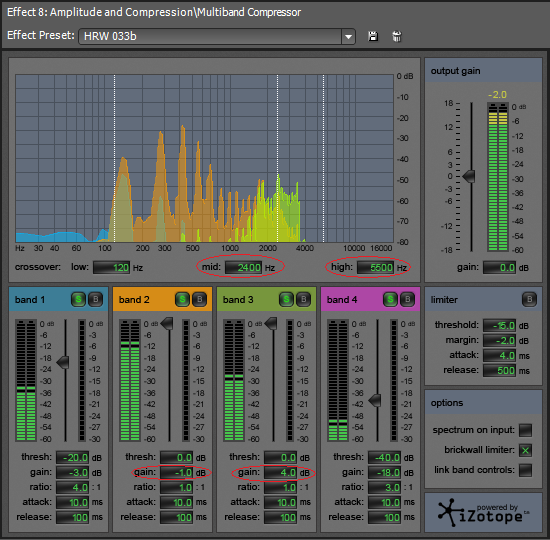Click the output gain value field
This screenshot has height=540, width=550.
499,268
